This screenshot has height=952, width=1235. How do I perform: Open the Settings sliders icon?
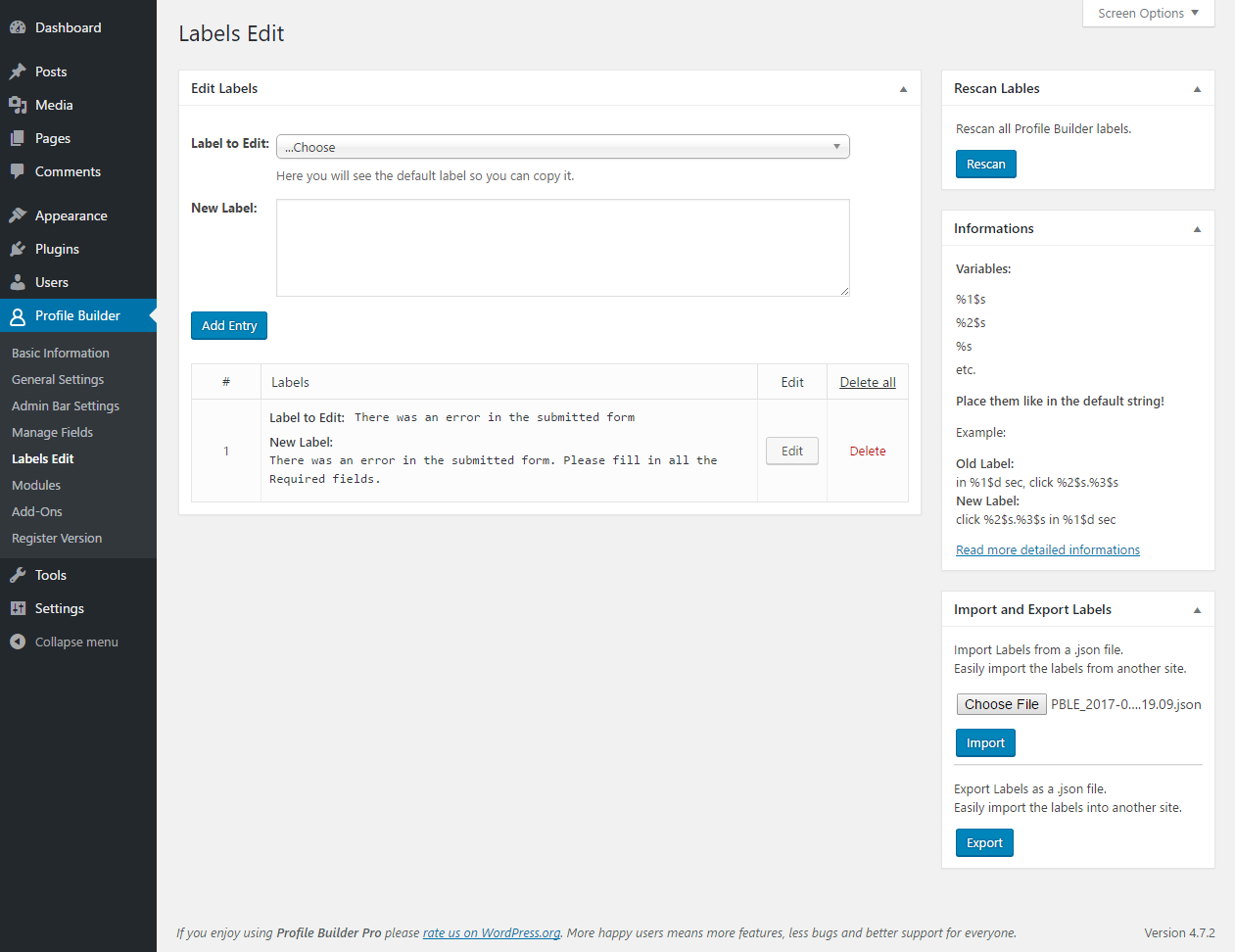[18, 608]
